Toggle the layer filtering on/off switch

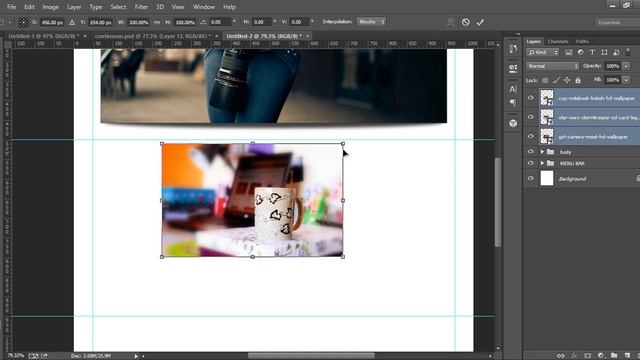tap(628, 52)
